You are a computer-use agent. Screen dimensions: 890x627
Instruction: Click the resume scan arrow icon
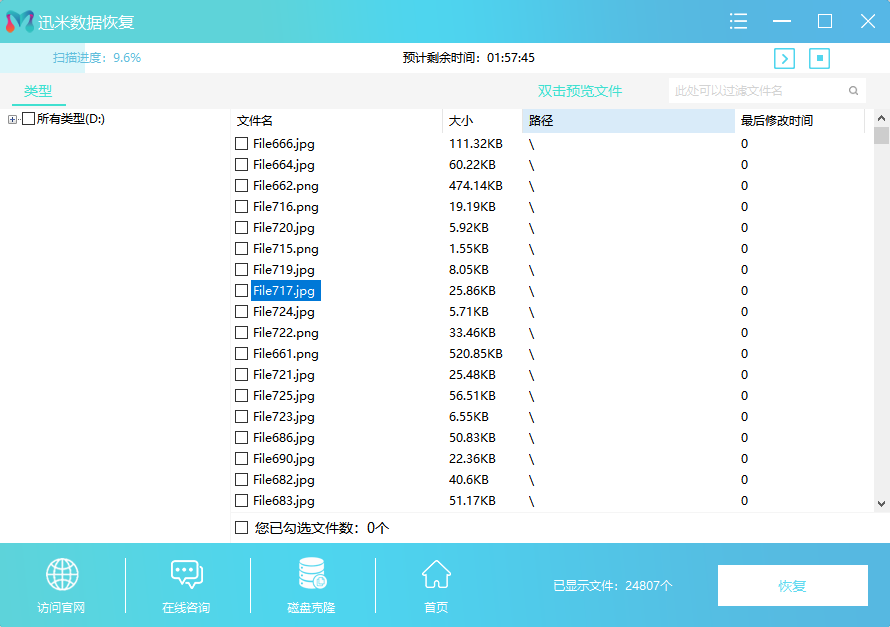(x=785, y=58)
